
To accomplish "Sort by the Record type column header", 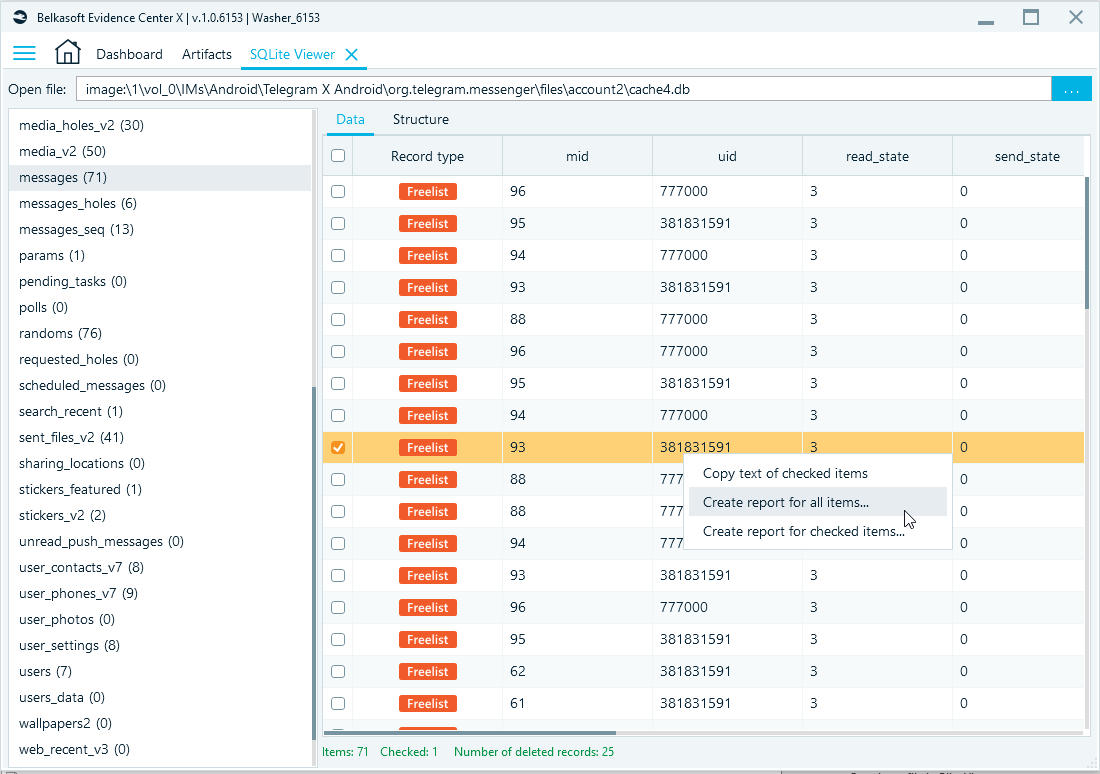I will coord(427,156).
